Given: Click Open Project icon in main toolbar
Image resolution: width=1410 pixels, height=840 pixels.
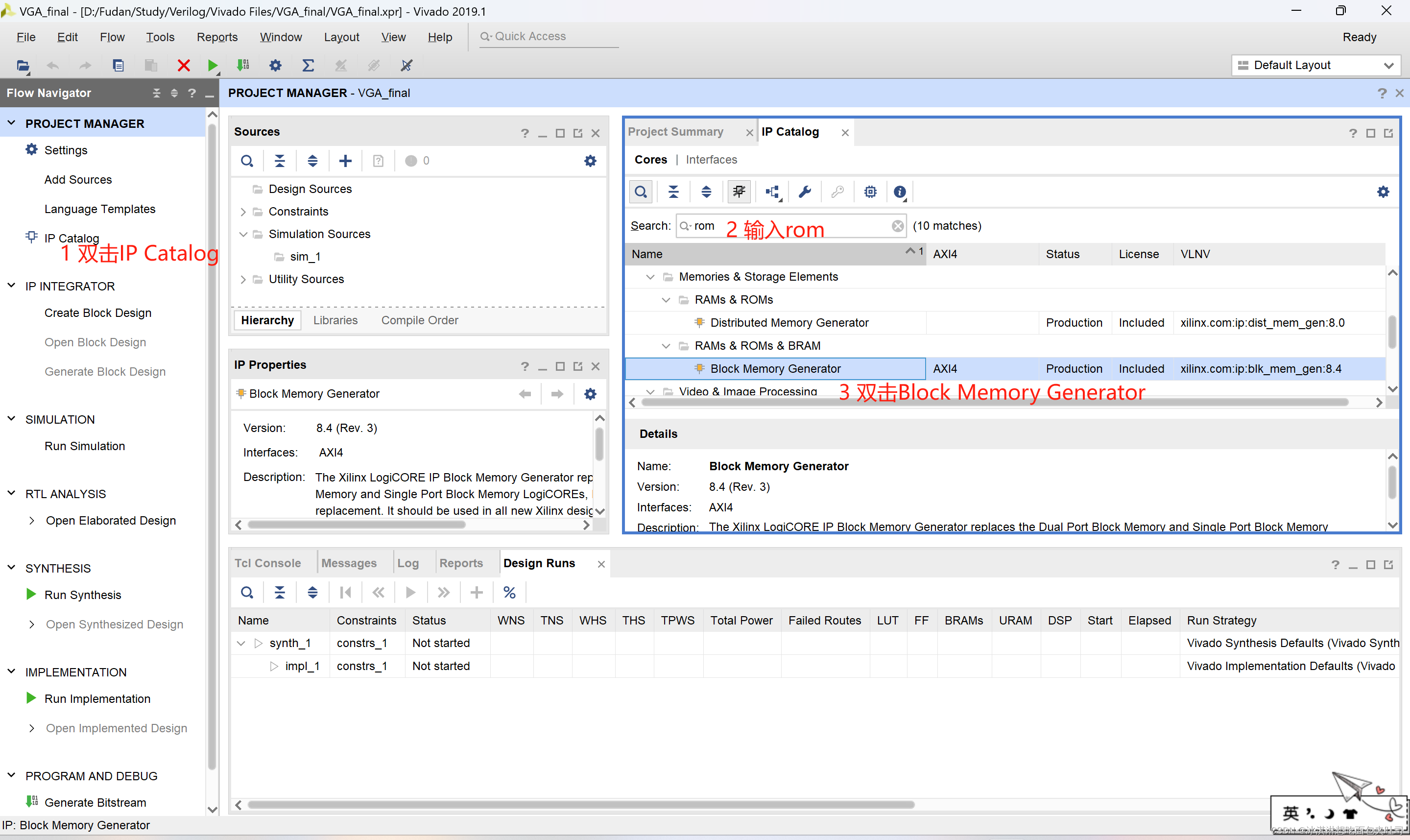Looking at the screenshot, I should coord(23,66).
